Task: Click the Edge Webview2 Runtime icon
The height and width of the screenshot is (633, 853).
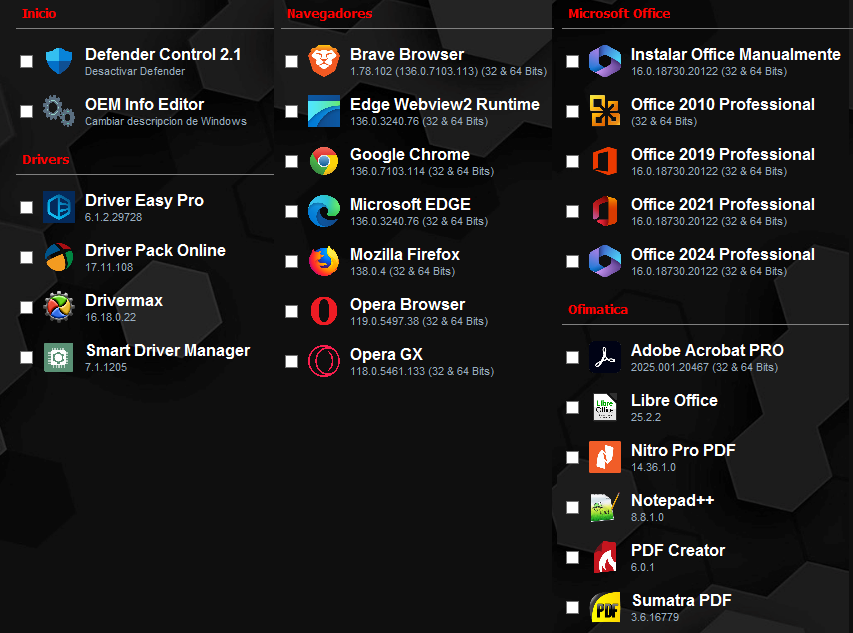Action: click(324, 111)
